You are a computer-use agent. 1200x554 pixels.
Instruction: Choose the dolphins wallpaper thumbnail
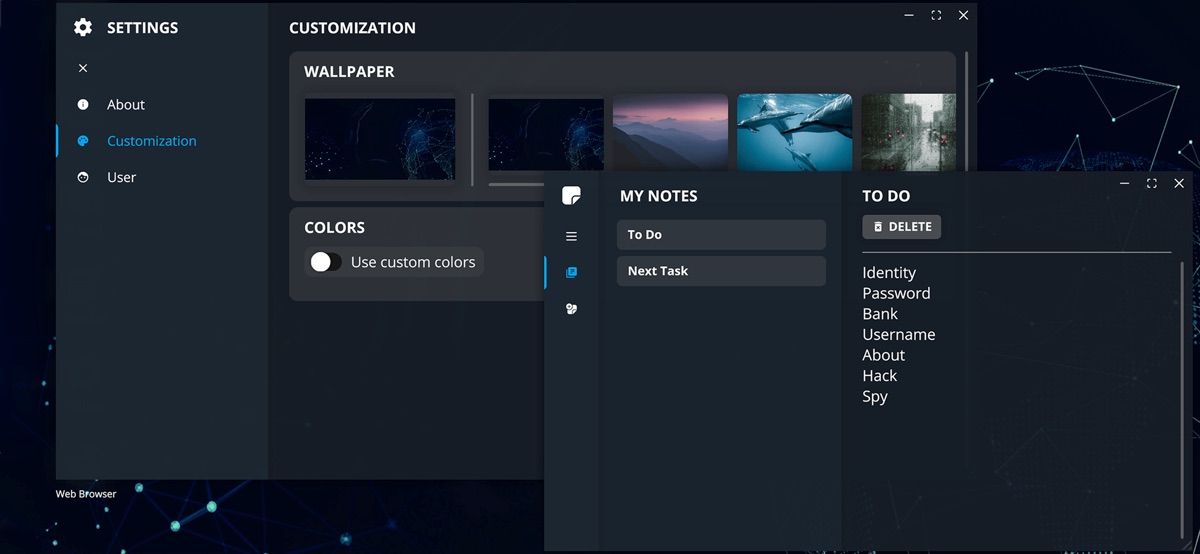tap(794, 133)
